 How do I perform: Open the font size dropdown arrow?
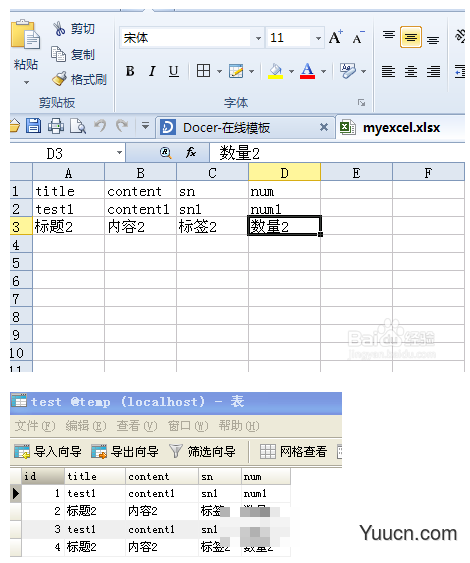pyautogui.click(x=318, y=38)
